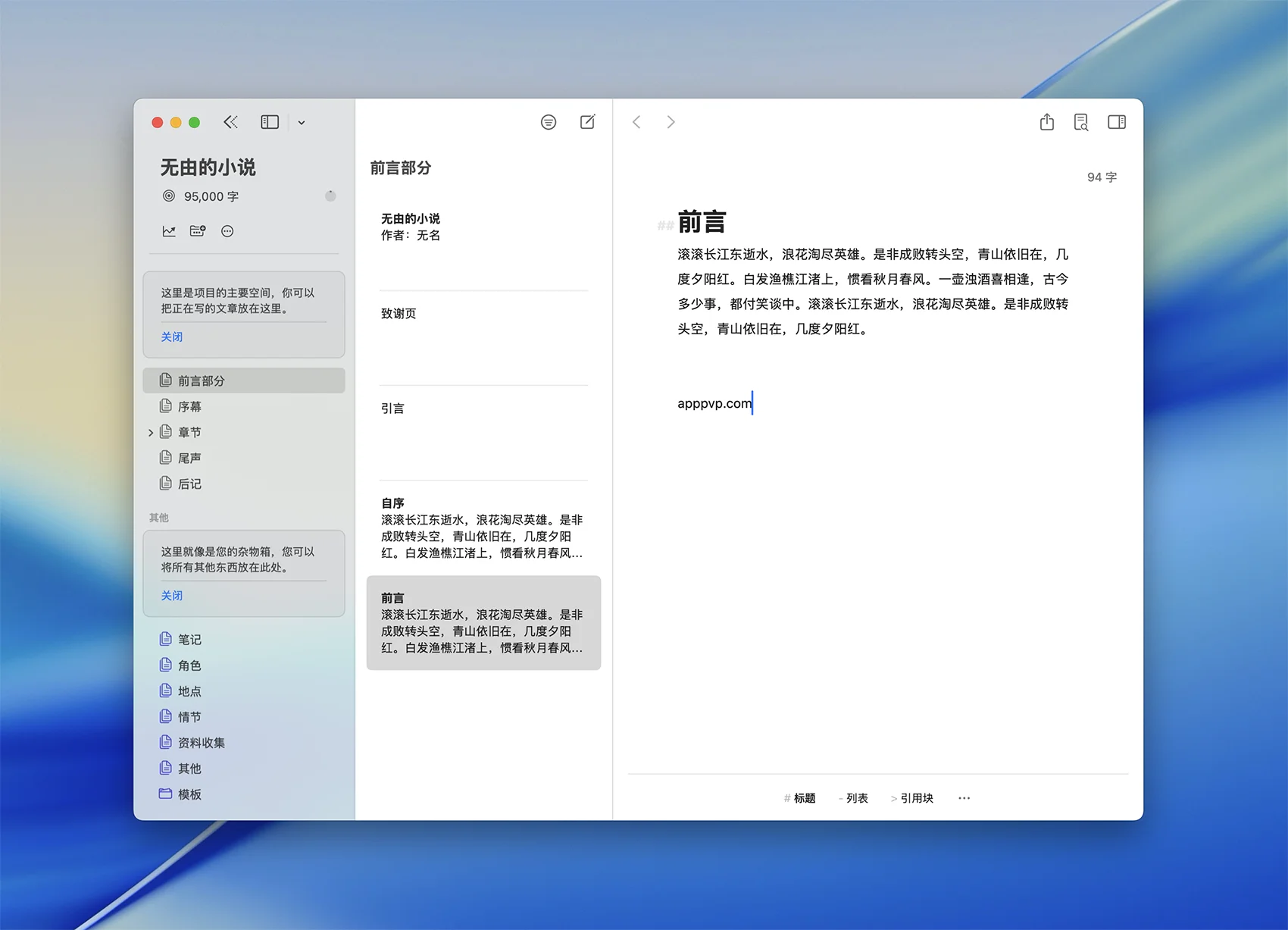Viewport: 1288px width, 930px height.
Task: Insert a 引用块 from bottom toolbar
Action: tap(912, 798)
